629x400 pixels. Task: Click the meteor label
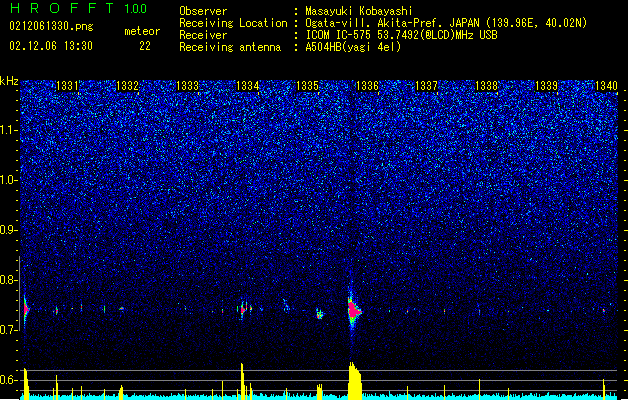click(x=142, y=31)
